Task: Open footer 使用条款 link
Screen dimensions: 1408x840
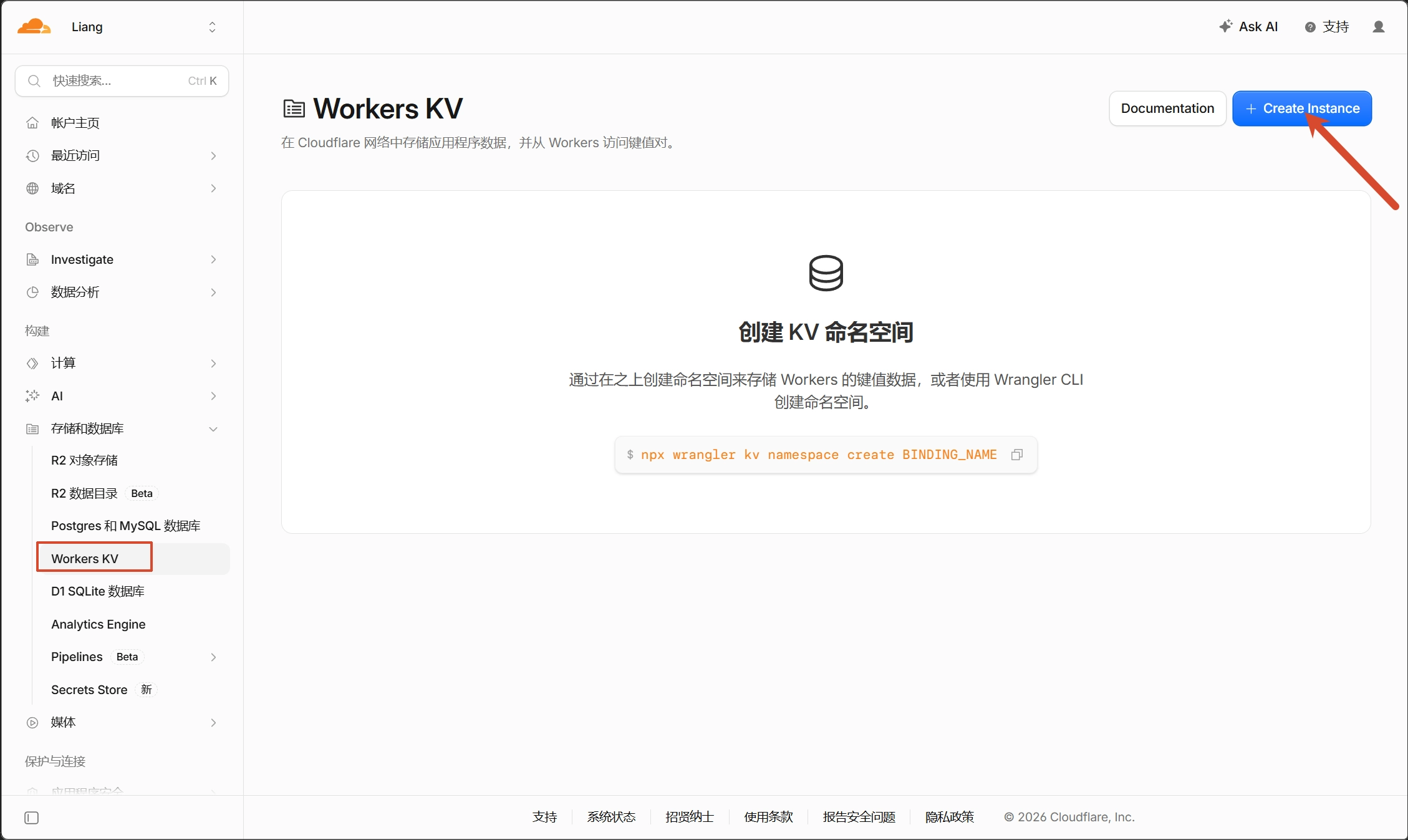Action: click(x=768, y=817)
